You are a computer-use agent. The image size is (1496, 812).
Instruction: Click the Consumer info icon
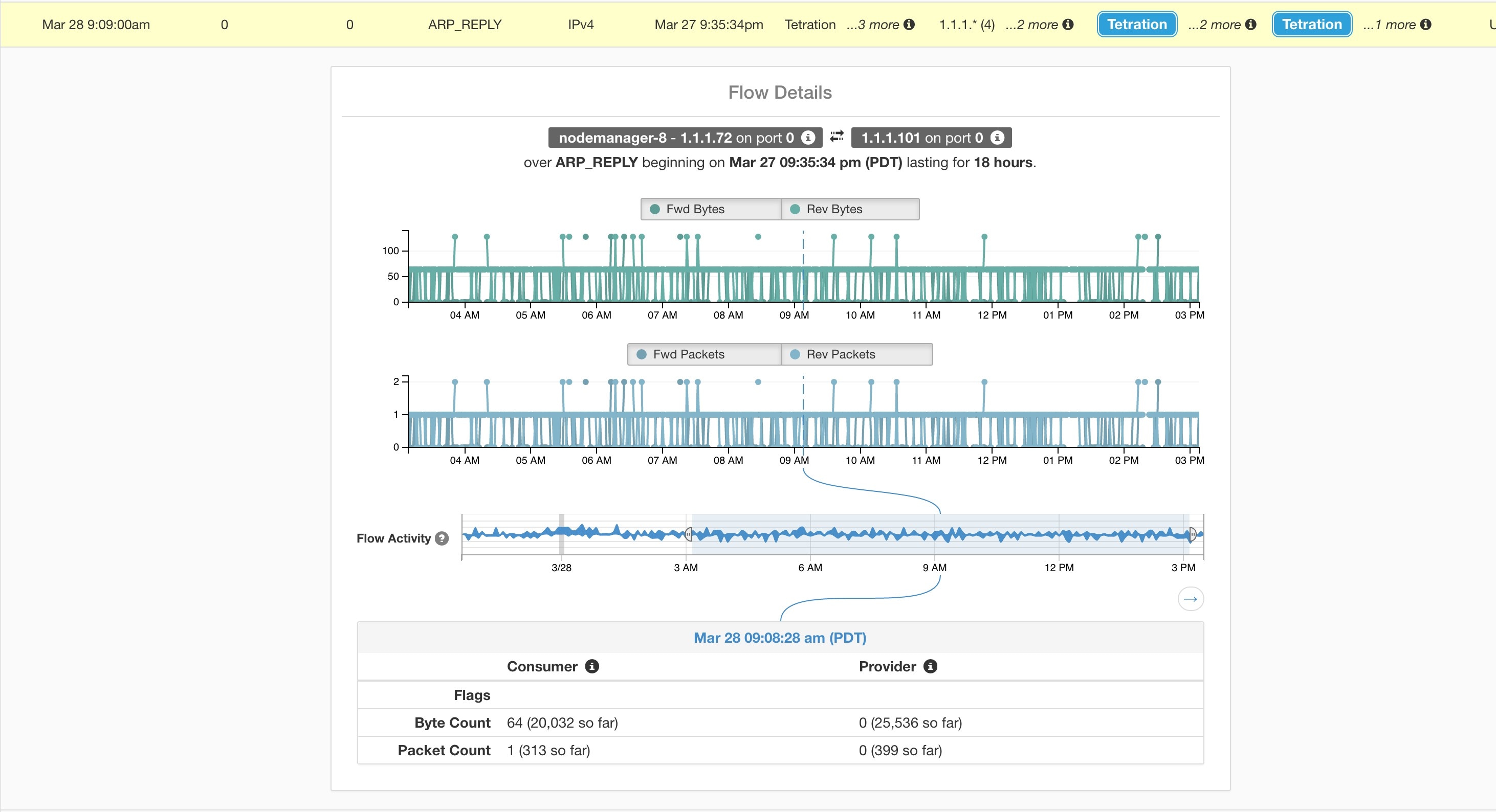click(592, 666)
